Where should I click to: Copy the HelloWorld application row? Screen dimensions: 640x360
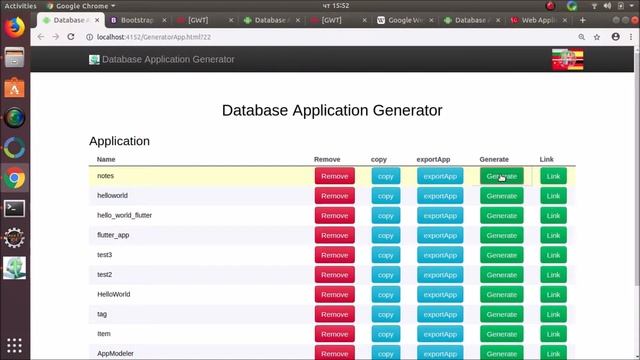(386, 295)
